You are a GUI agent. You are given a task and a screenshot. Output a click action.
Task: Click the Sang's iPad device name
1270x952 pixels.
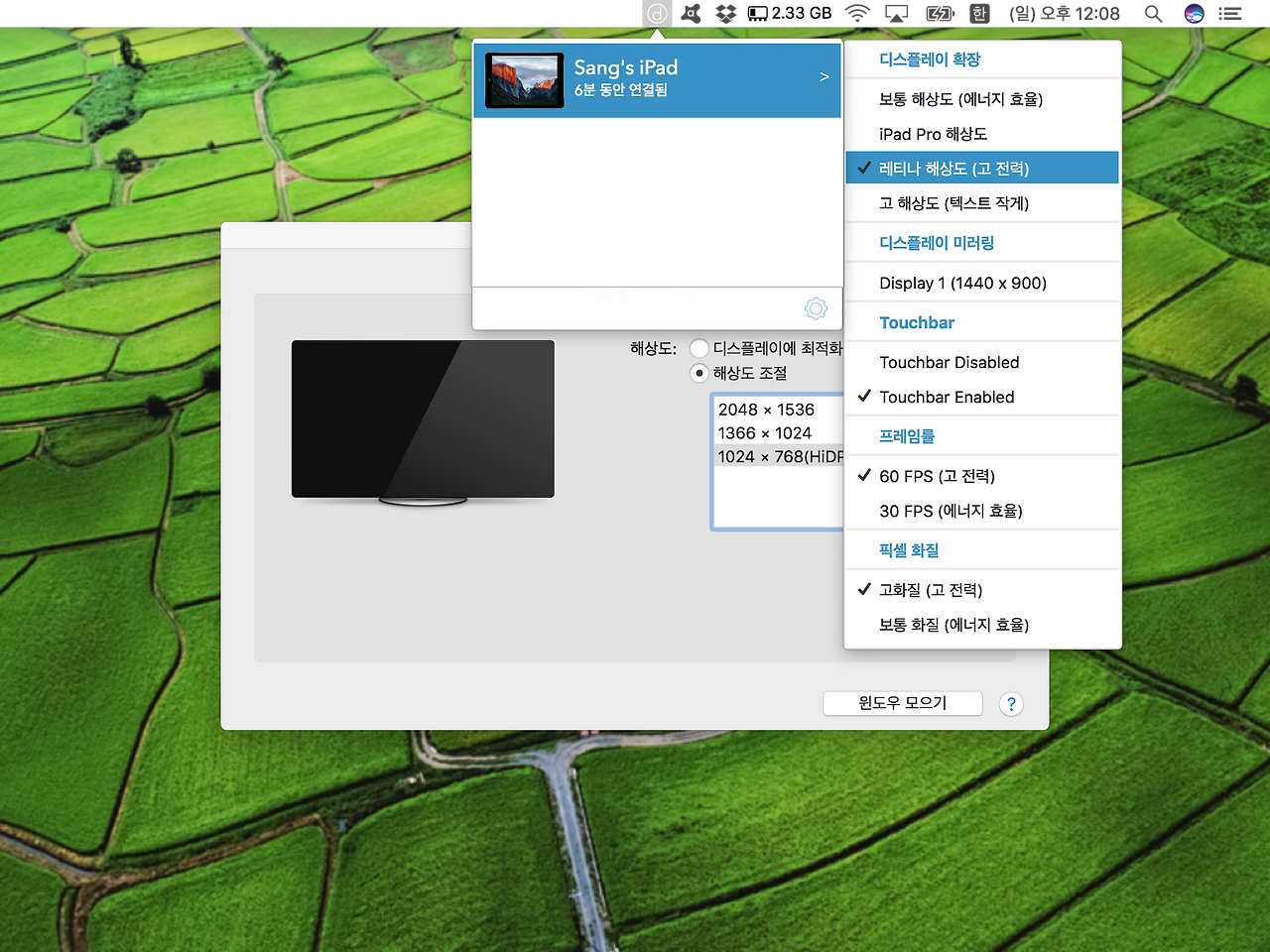pyautogui.click(x=626, y=67)
